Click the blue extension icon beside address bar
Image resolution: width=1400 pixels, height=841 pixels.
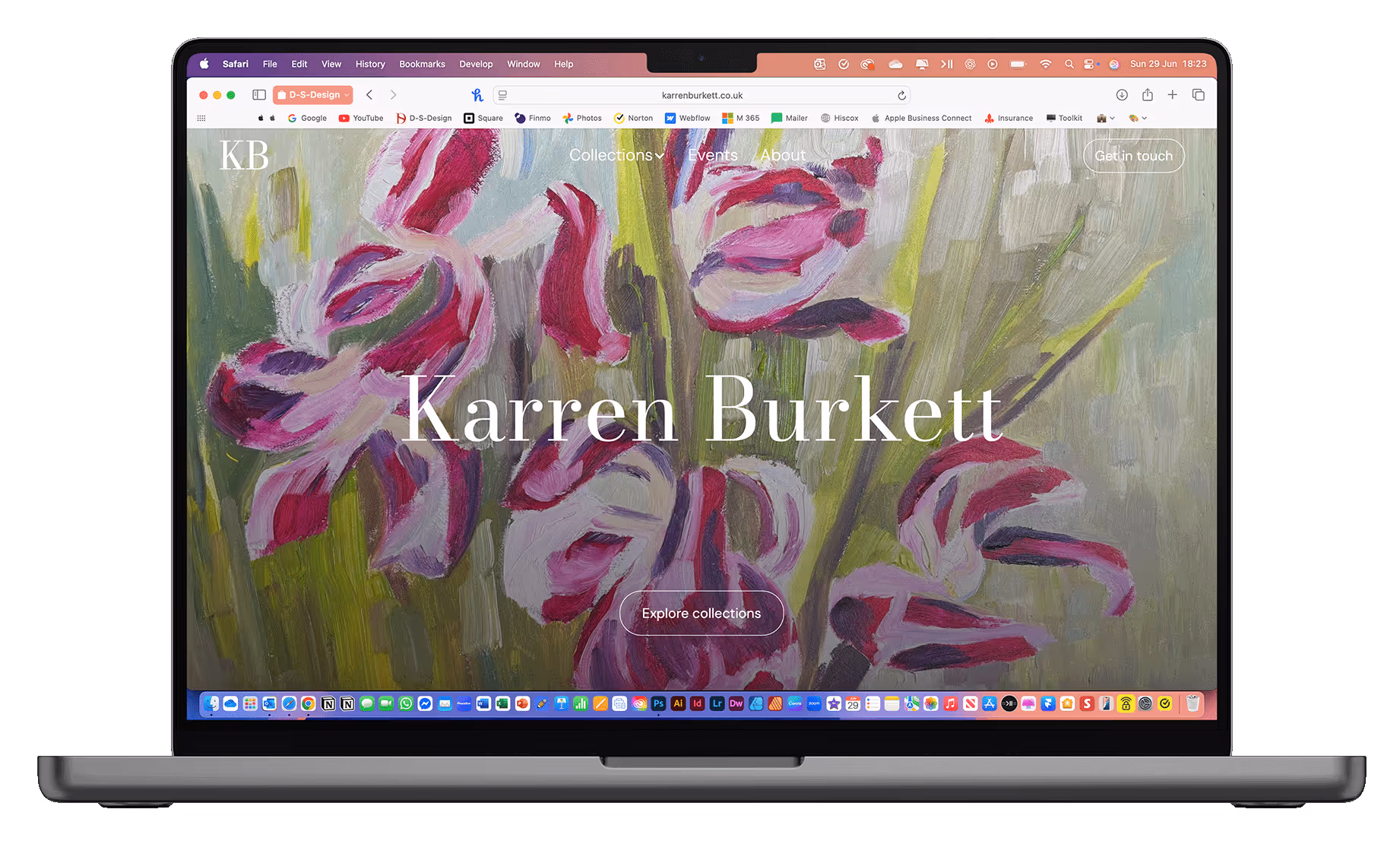point(477,95)
